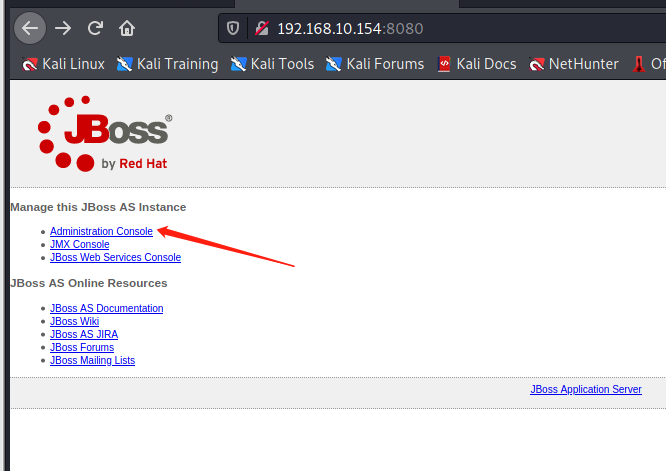The width and height of the screenshot is (666, 471).
Task: Click the insecure connection padlock icon
Action: pos(262,28)
